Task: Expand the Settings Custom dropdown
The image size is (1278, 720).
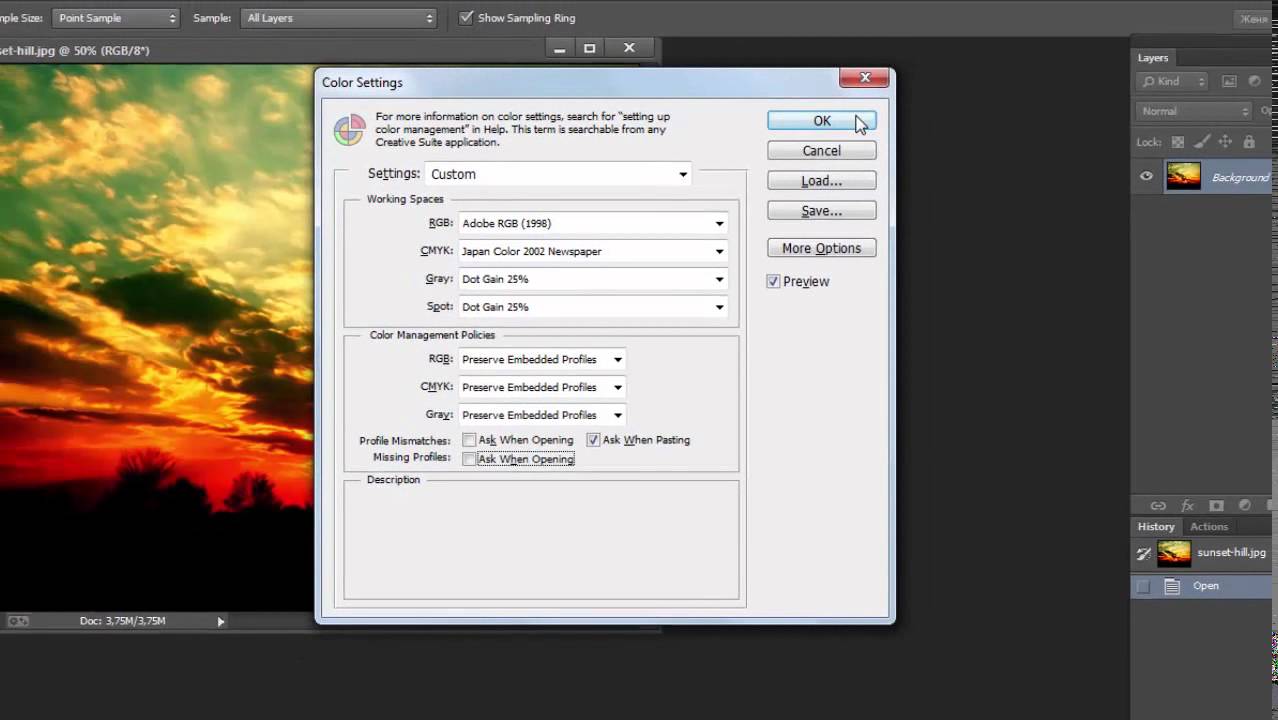Action: [558, 174]
